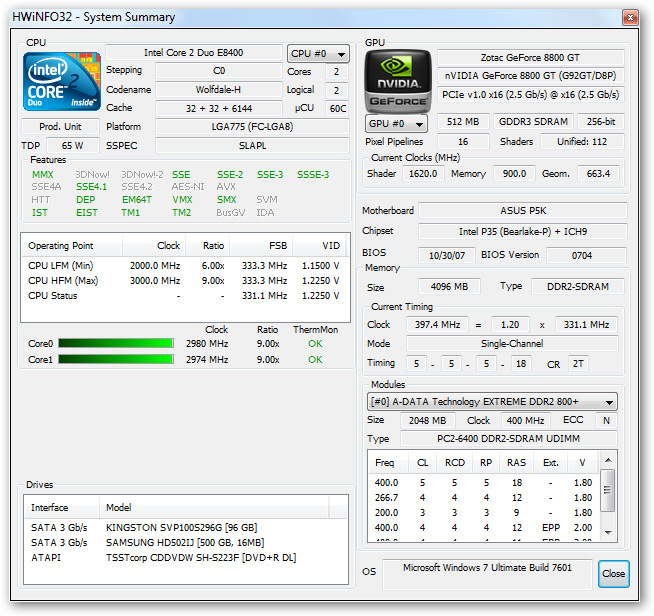Viewport: 654px width, 616px height.
Task: Click the nVIDIA GeForce 8800 GT (G92GT/D8P) field
Action: (531, 76)
